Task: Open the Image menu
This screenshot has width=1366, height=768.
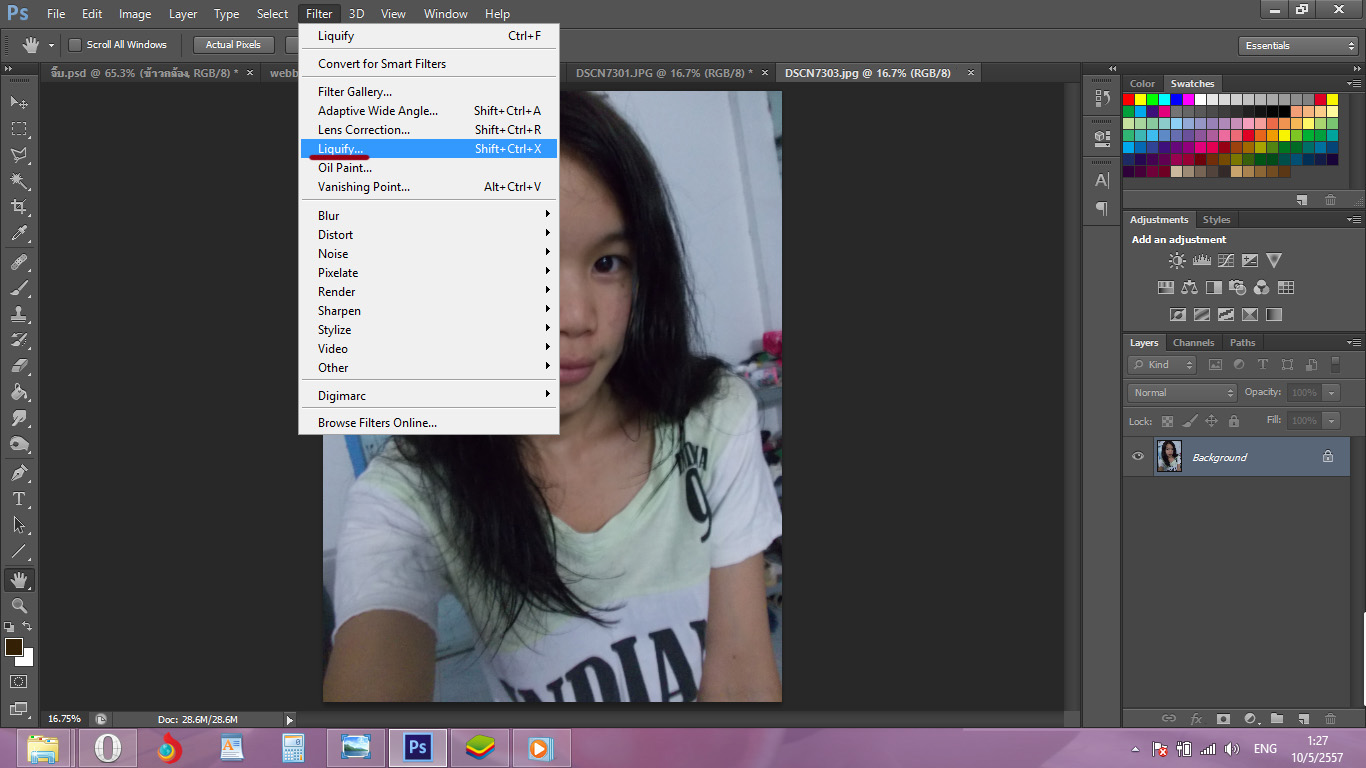Action: 135,14
